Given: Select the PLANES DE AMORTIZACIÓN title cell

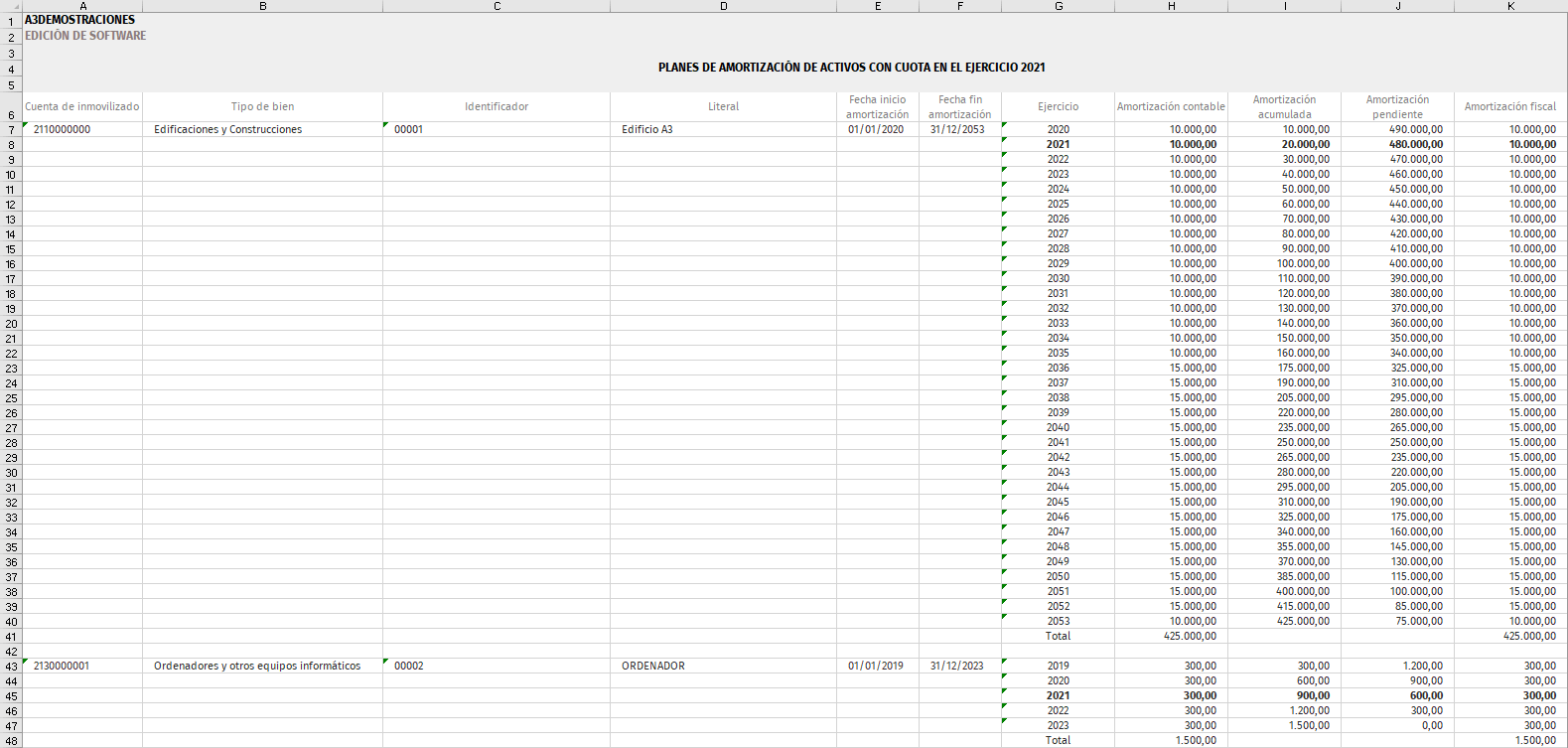Looking at the screenshot, I should pos(851,68).
